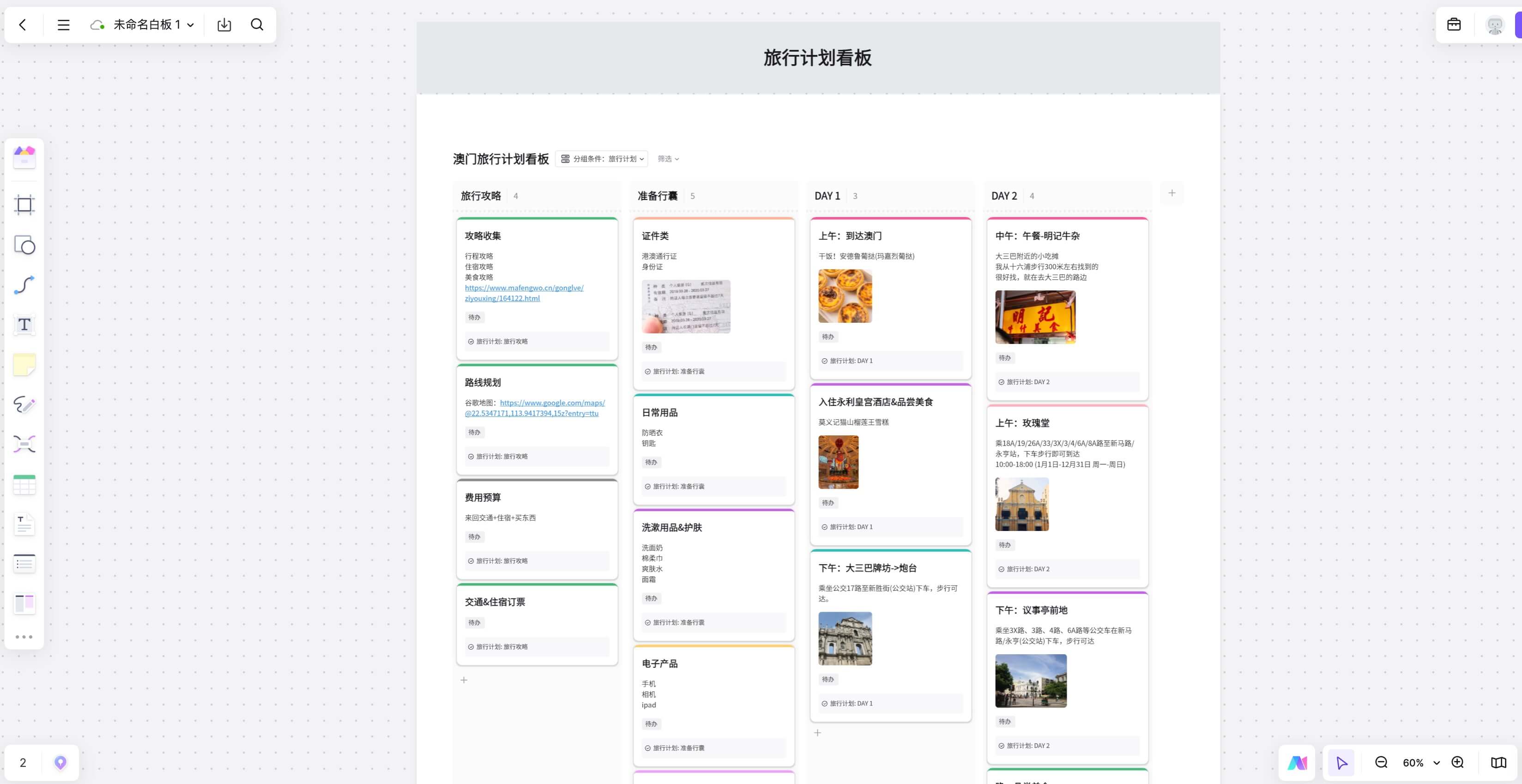Add a new kanban column with plus
Image resolution: width=1522 pixels, height=784 pixels.
tap(1172, 193)
